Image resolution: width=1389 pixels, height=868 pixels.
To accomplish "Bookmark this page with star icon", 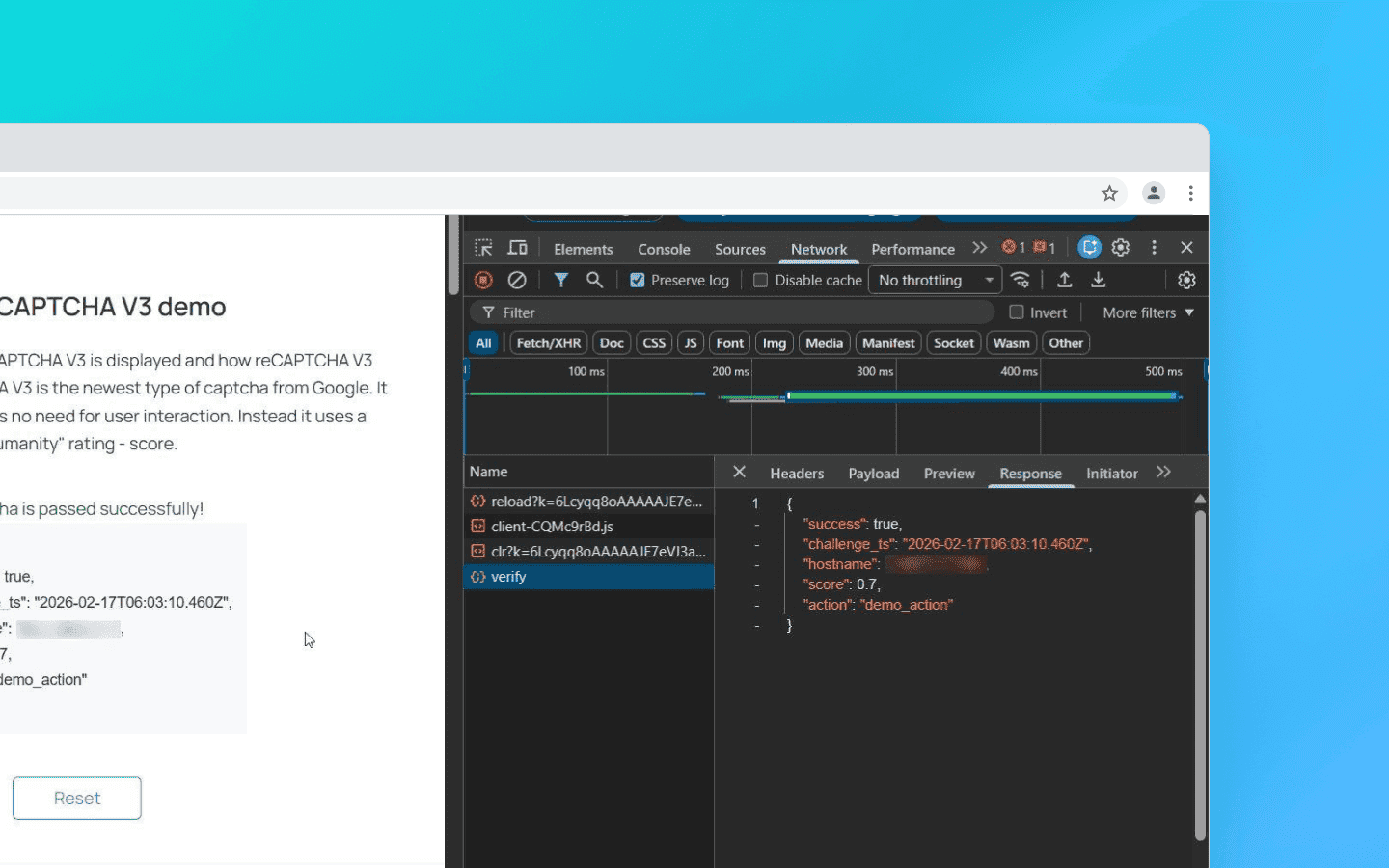I will [x=1109, y=193].
